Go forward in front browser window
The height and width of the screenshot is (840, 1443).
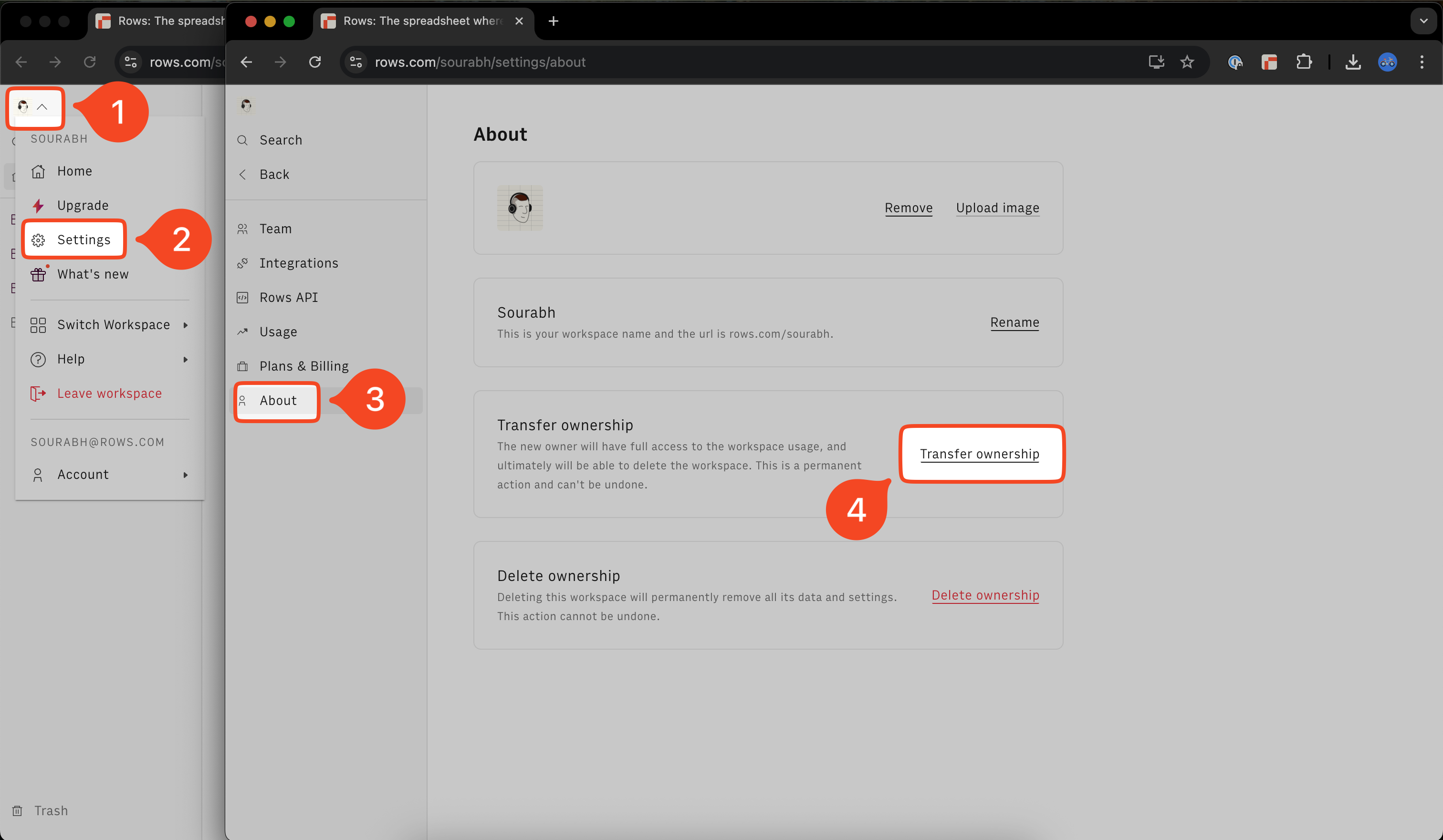(x=281, y=62)
